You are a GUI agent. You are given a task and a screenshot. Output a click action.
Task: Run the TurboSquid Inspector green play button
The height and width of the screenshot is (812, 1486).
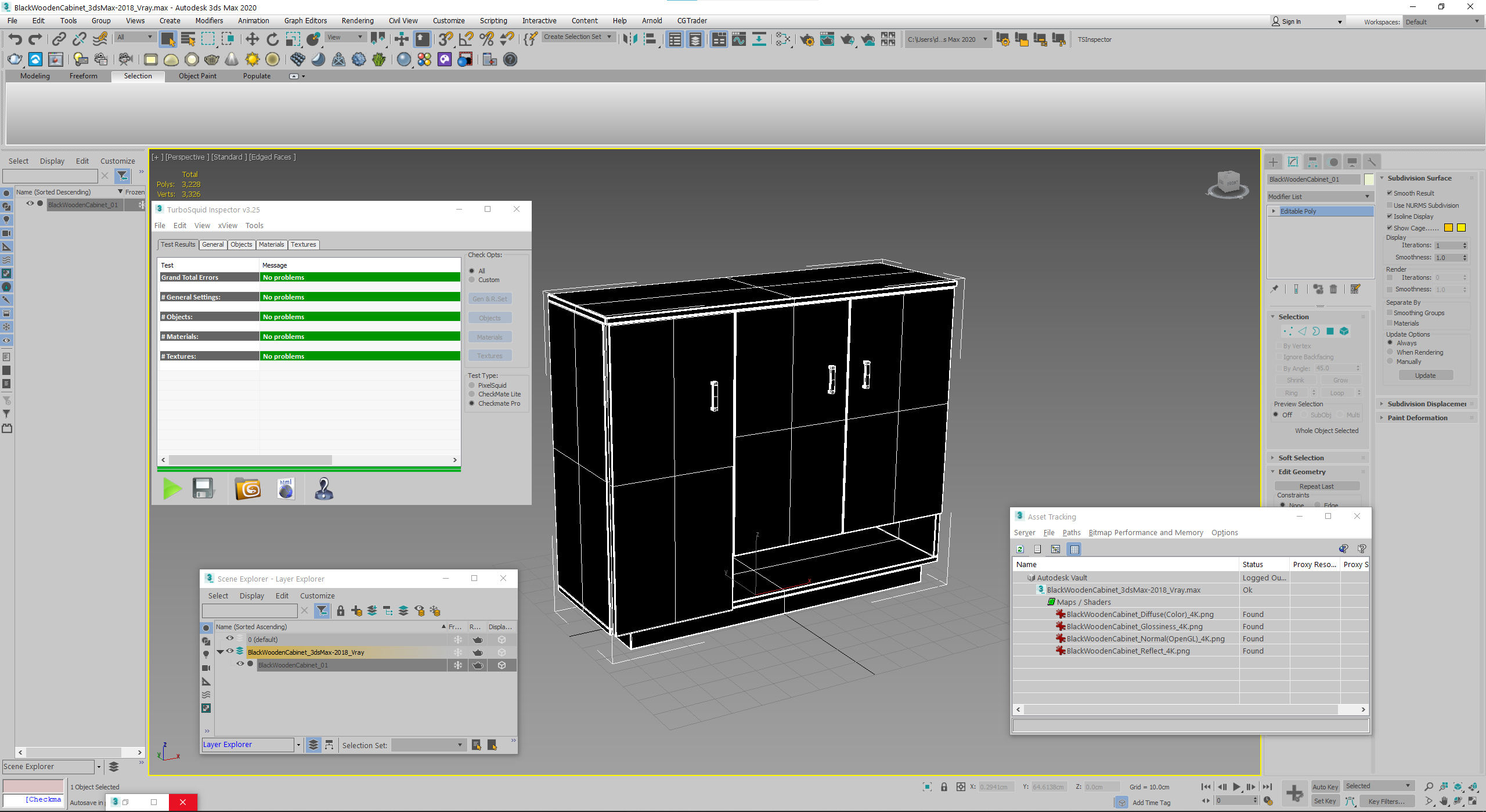[172, 489]
